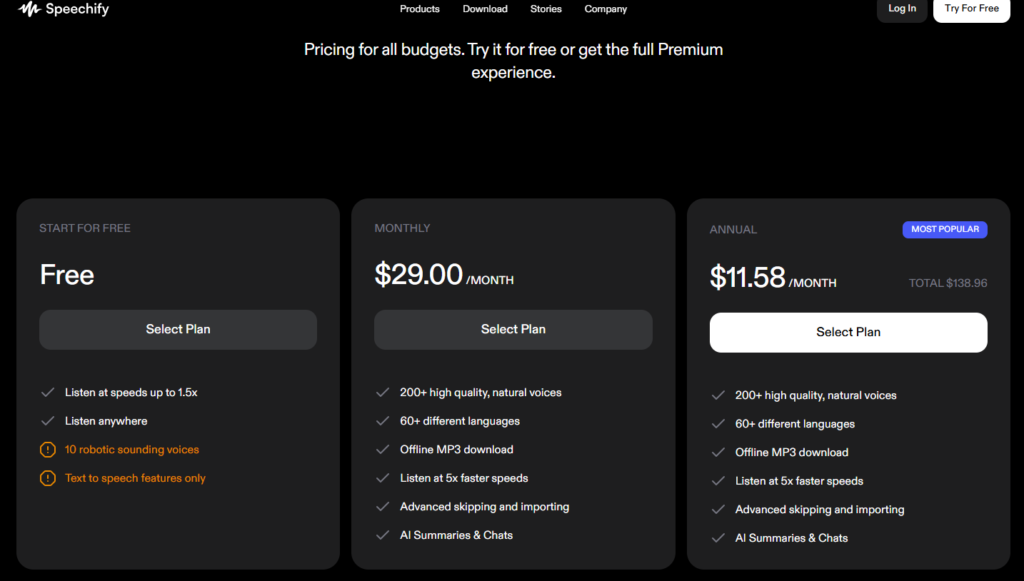The image size is (1024, 581).
Task: Select the Annual $11.58 plan
Action: point(848,332)
